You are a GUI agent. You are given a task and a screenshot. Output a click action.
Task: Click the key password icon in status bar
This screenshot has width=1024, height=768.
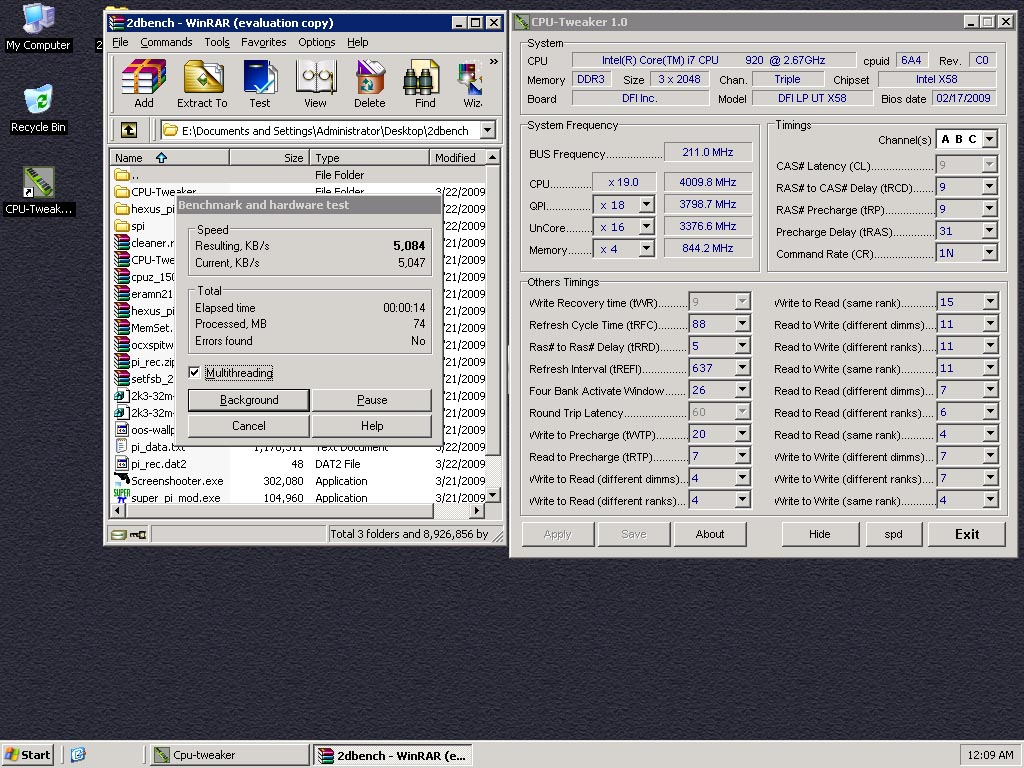point(138,534)
